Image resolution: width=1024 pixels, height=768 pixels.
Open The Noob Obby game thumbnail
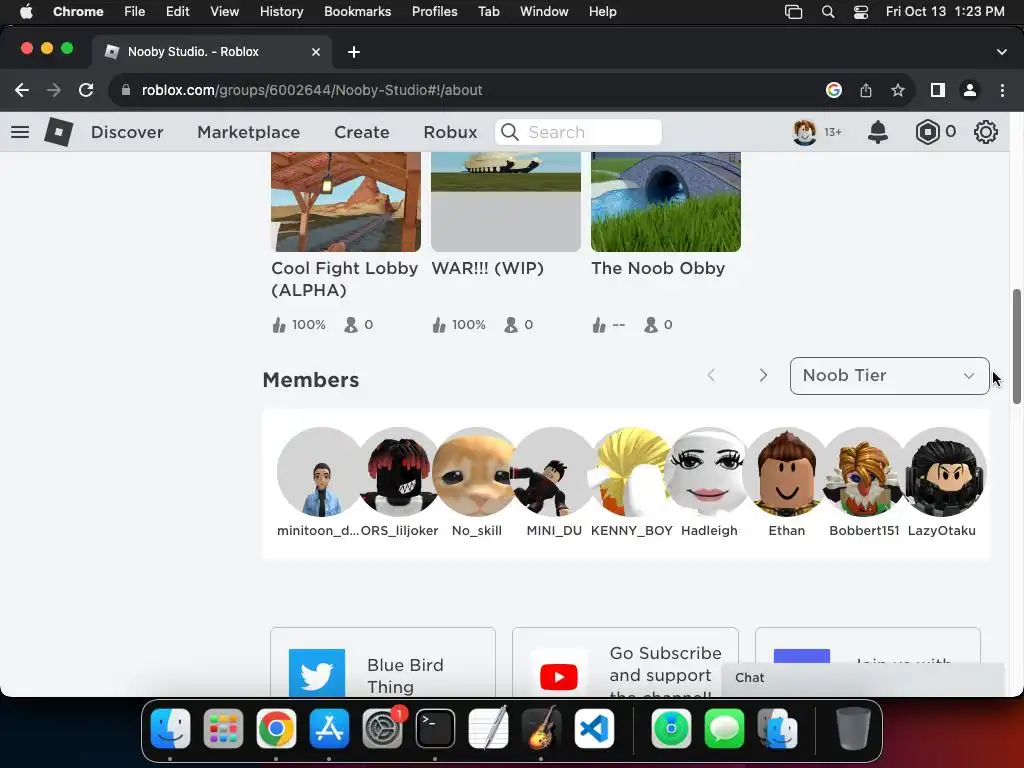[665, 202]
